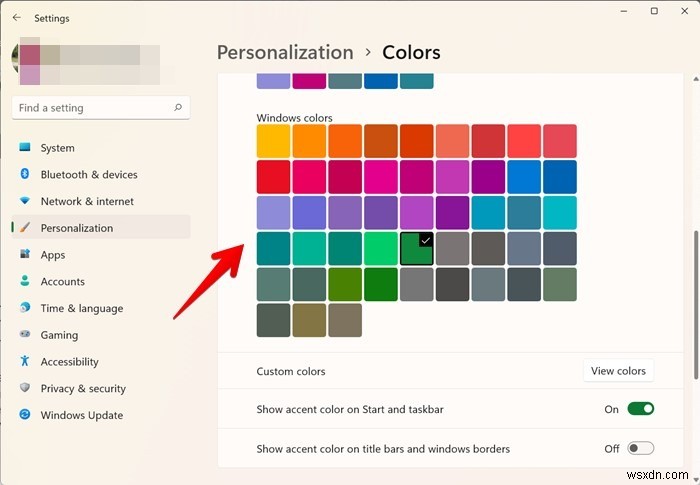Go to Privacy & security settings

pos(83,388)
